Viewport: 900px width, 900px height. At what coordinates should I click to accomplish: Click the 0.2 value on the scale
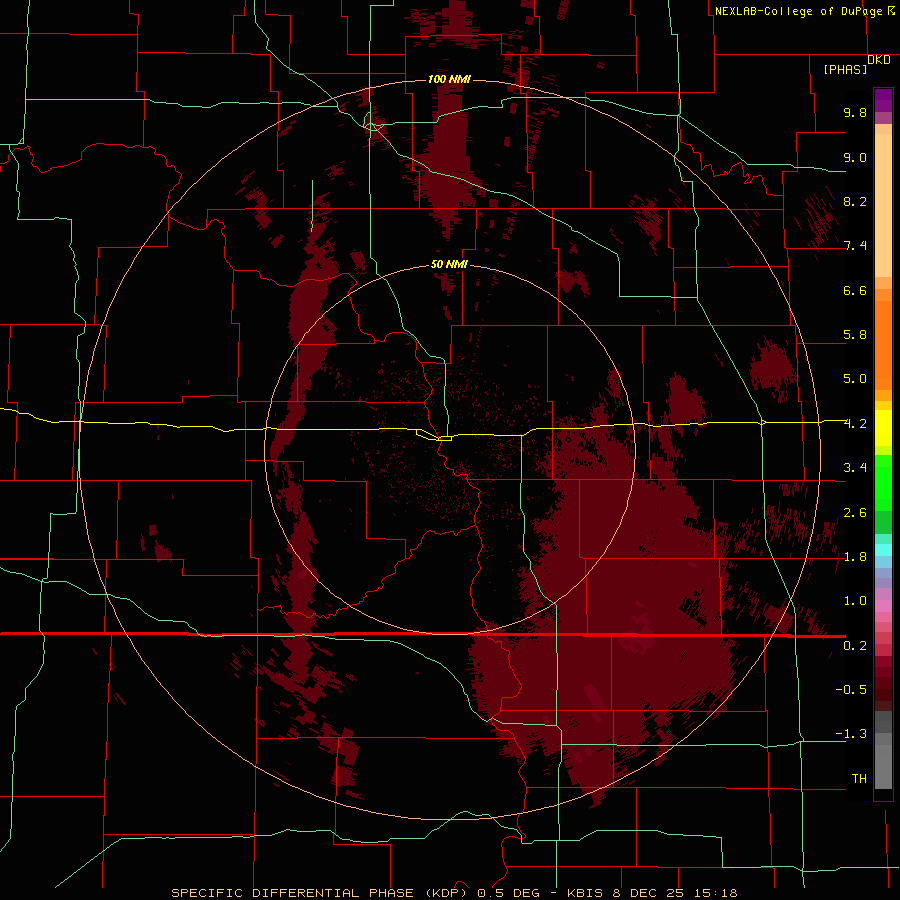855,646
